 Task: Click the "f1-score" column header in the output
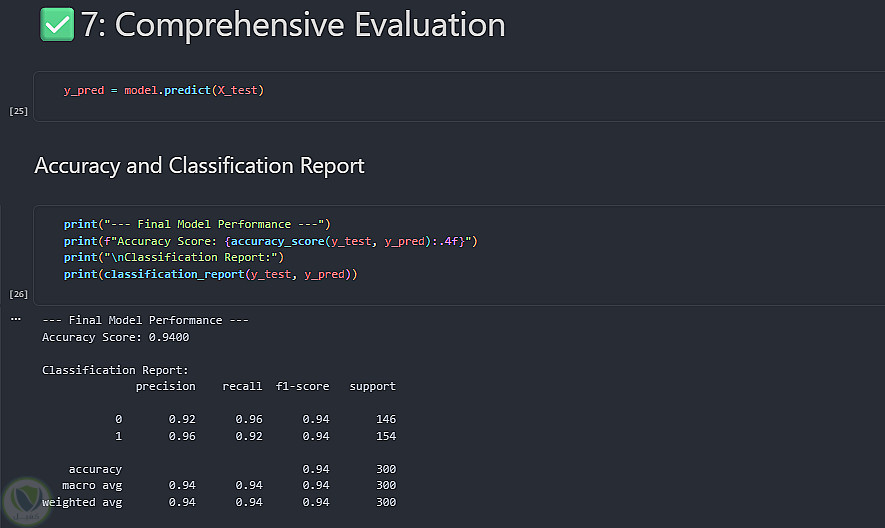(305, 386)
